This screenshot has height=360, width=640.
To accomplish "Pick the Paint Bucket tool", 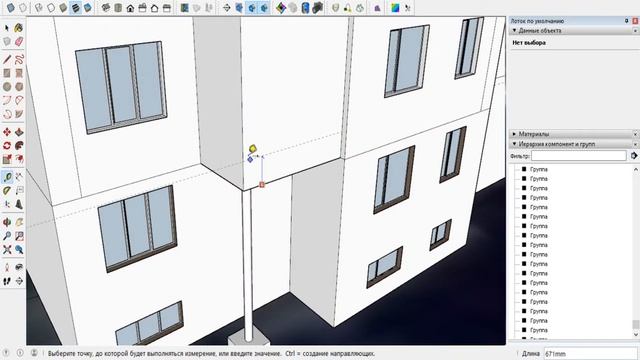I will [19, 28].
